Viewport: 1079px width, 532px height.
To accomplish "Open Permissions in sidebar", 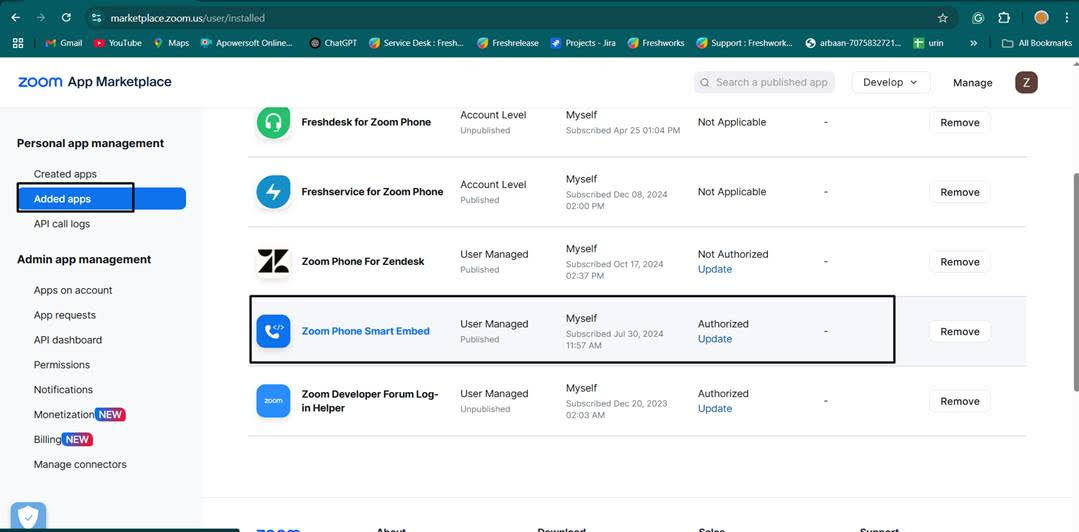I will point(62,364).
